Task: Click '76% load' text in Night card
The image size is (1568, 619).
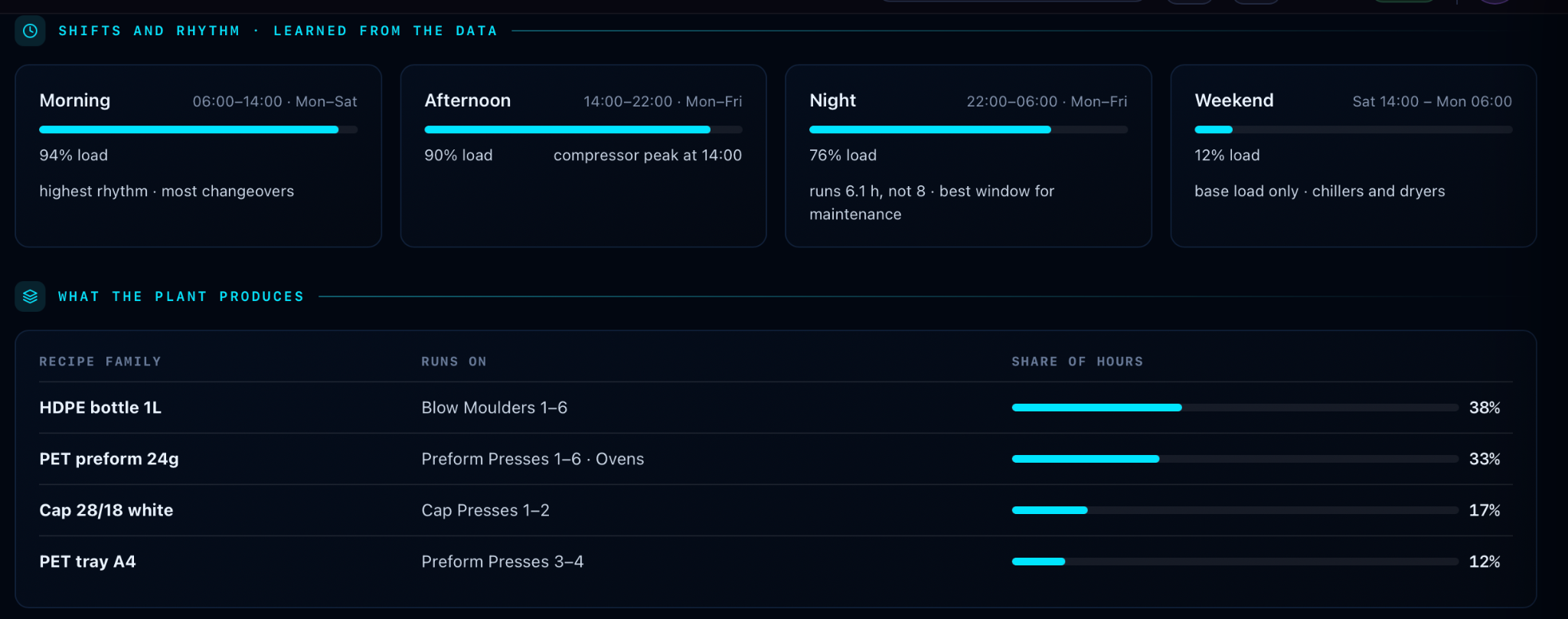Action: (x=843, y=155)
